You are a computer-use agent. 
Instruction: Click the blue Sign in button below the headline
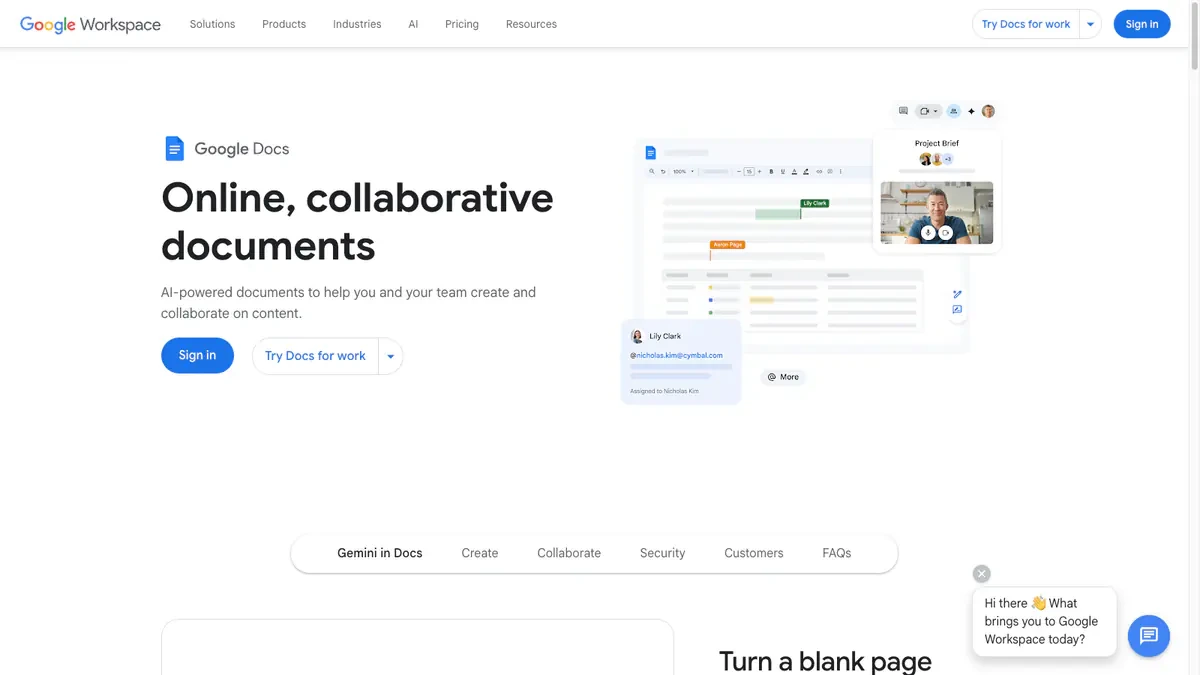[197, 356]
